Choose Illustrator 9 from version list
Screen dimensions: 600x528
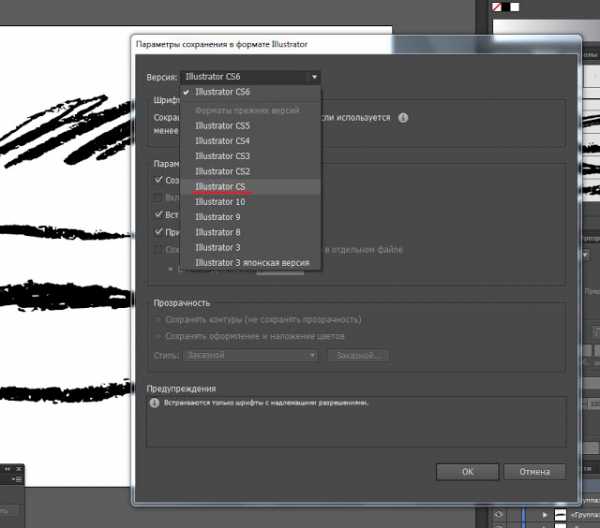pyautogui.click(x=250, y=217)
